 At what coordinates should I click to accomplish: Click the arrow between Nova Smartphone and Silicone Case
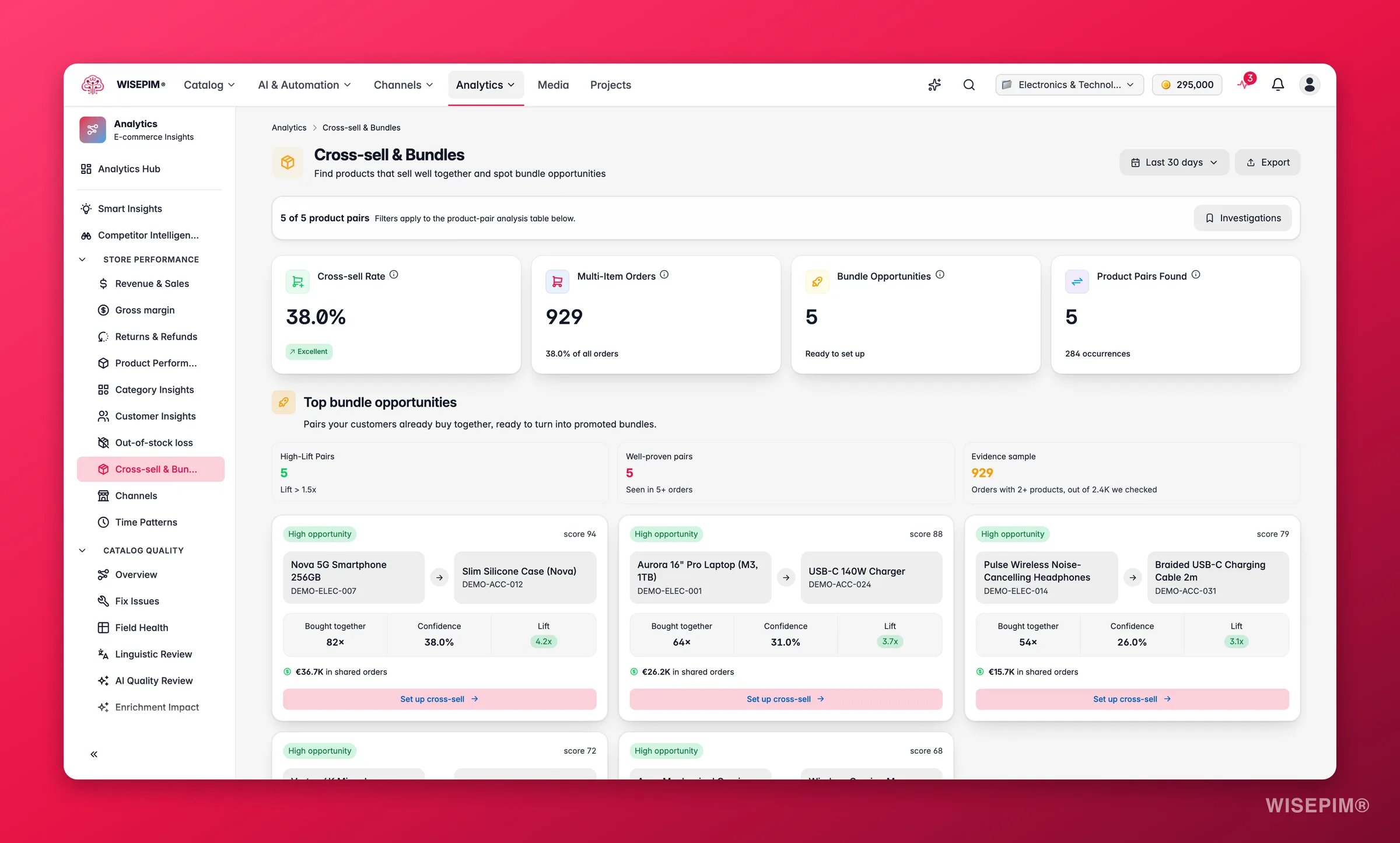point(439,577)
